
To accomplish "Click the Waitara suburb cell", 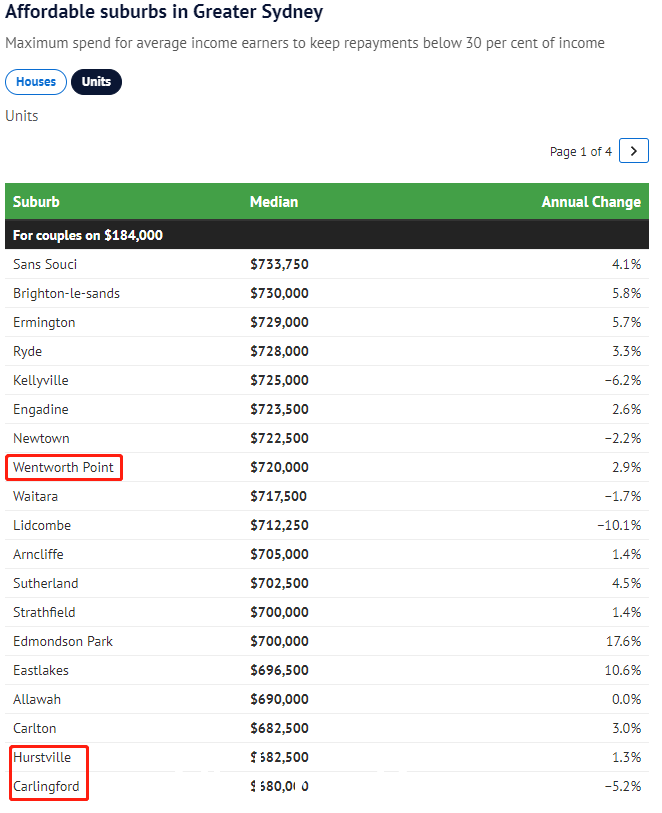I will [35, 496].
